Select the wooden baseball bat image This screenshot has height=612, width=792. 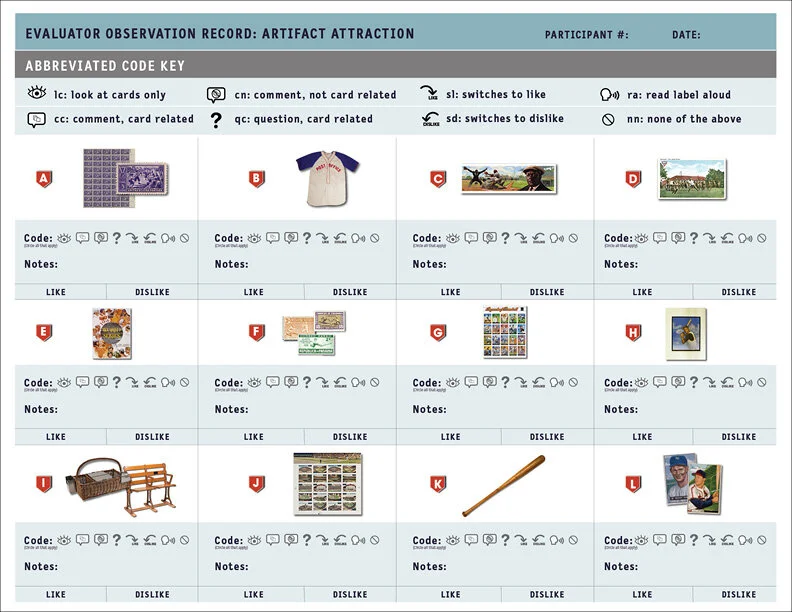pyautogui.click(x=504, y=486)
